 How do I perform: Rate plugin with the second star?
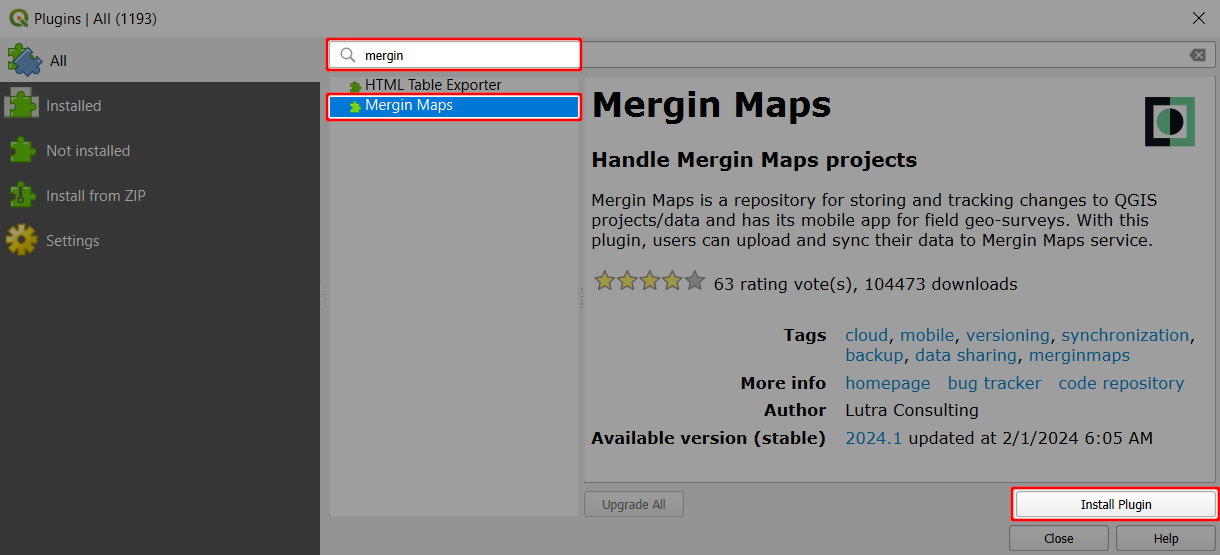coord(627,281)
